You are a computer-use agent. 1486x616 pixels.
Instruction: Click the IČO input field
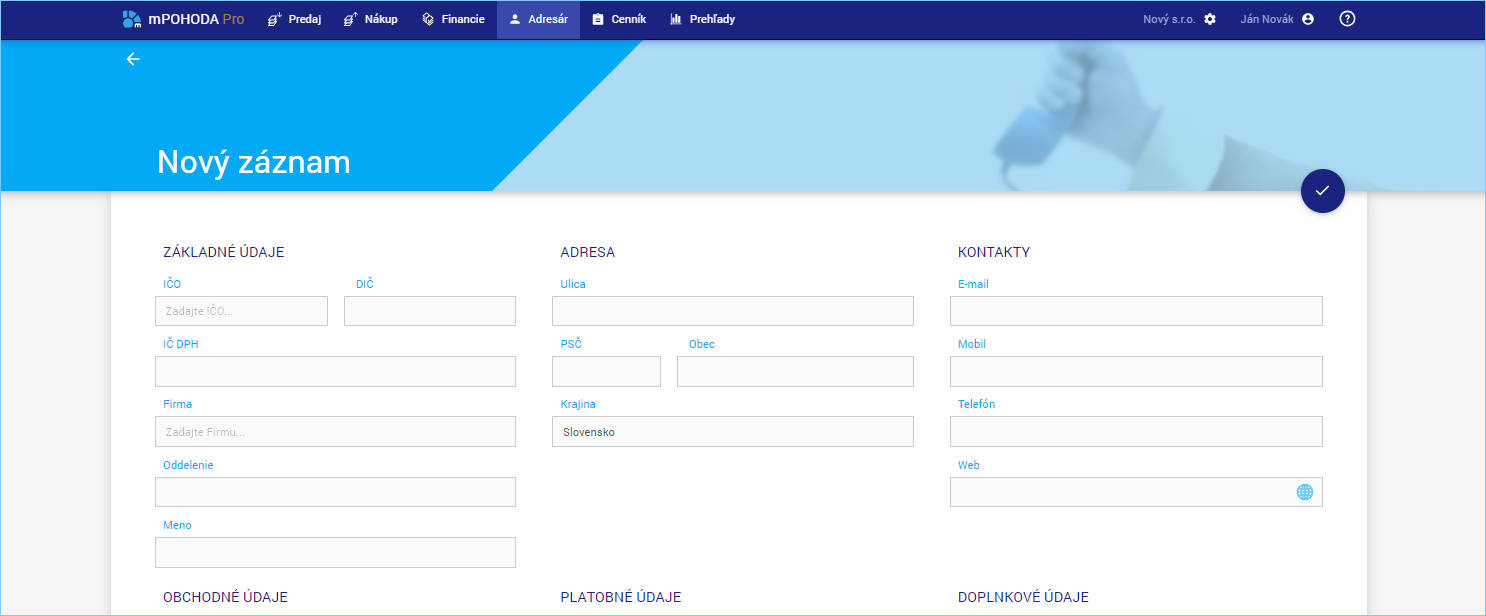point(241,311)
